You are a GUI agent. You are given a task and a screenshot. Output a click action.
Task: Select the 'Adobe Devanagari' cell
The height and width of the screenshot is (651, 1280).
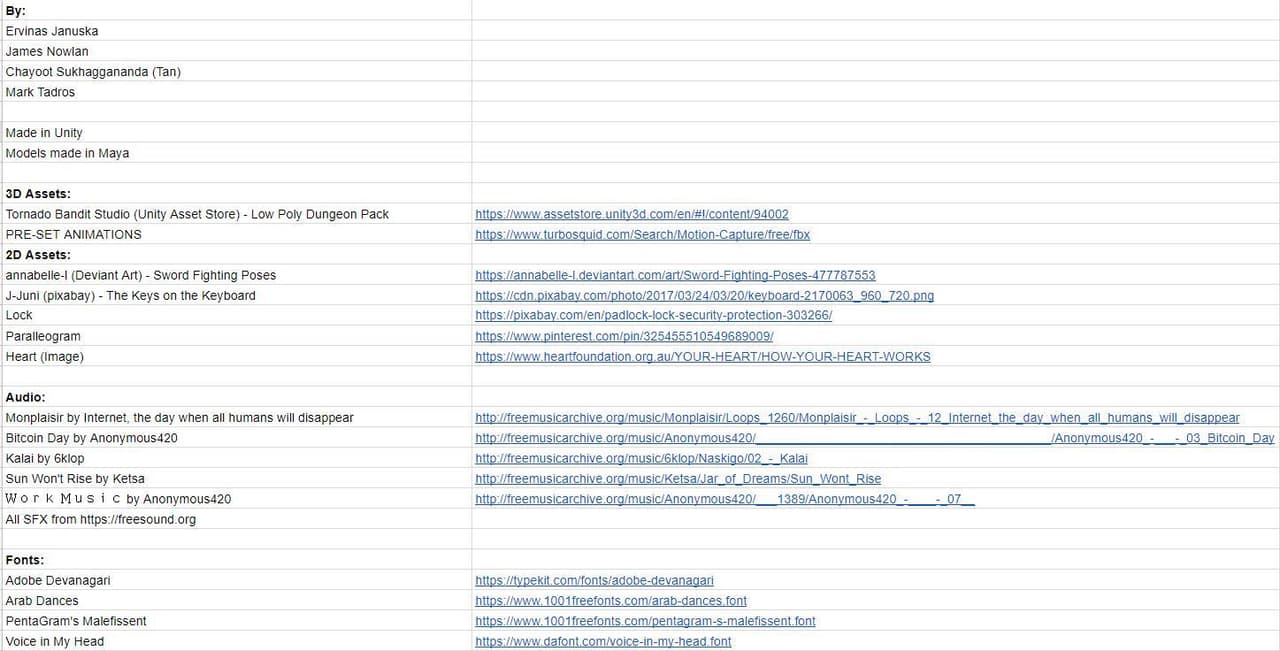point(236,580)
